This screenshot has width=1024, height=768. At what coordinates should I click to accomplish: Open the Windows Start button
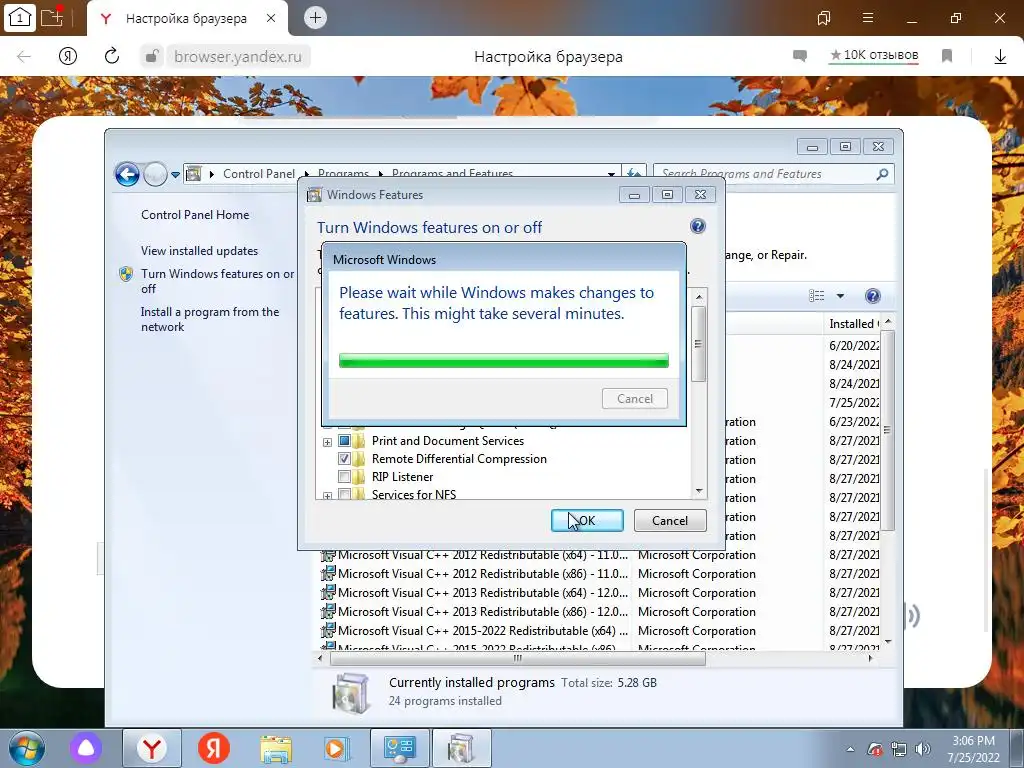tap(27, 748)
